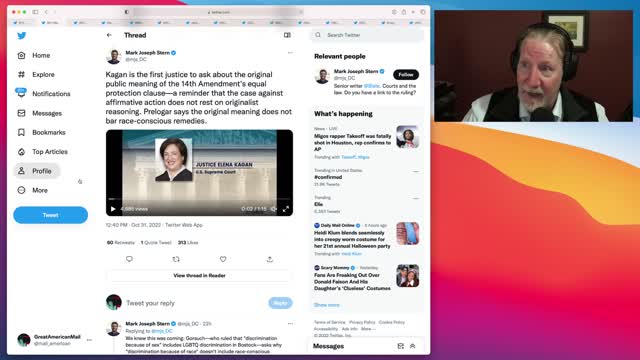Open Bookmarks icon in sidebar
The height and width of the screenshot is (360, 640).
(22, 132)
